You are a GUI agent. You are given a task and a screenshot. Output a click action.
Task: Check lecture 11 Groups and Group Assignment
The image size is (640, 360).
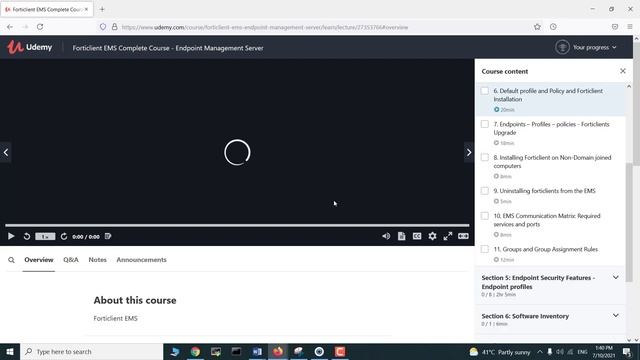pos(484,249)
